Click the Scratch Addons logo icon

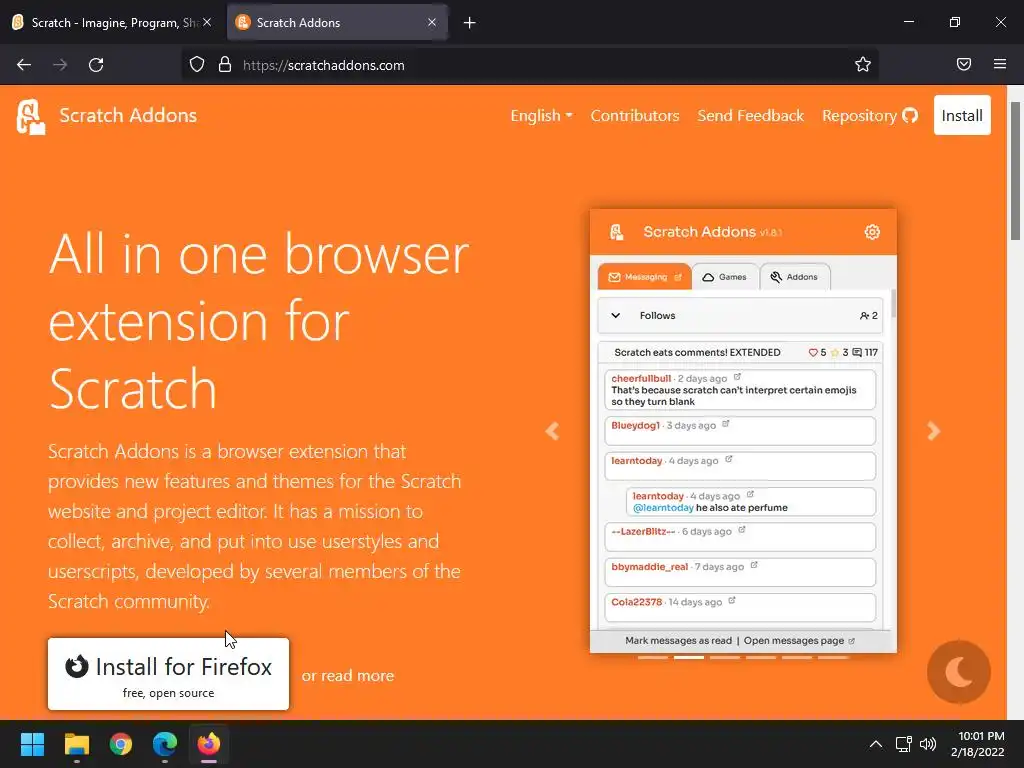click(x=31, y=116)
